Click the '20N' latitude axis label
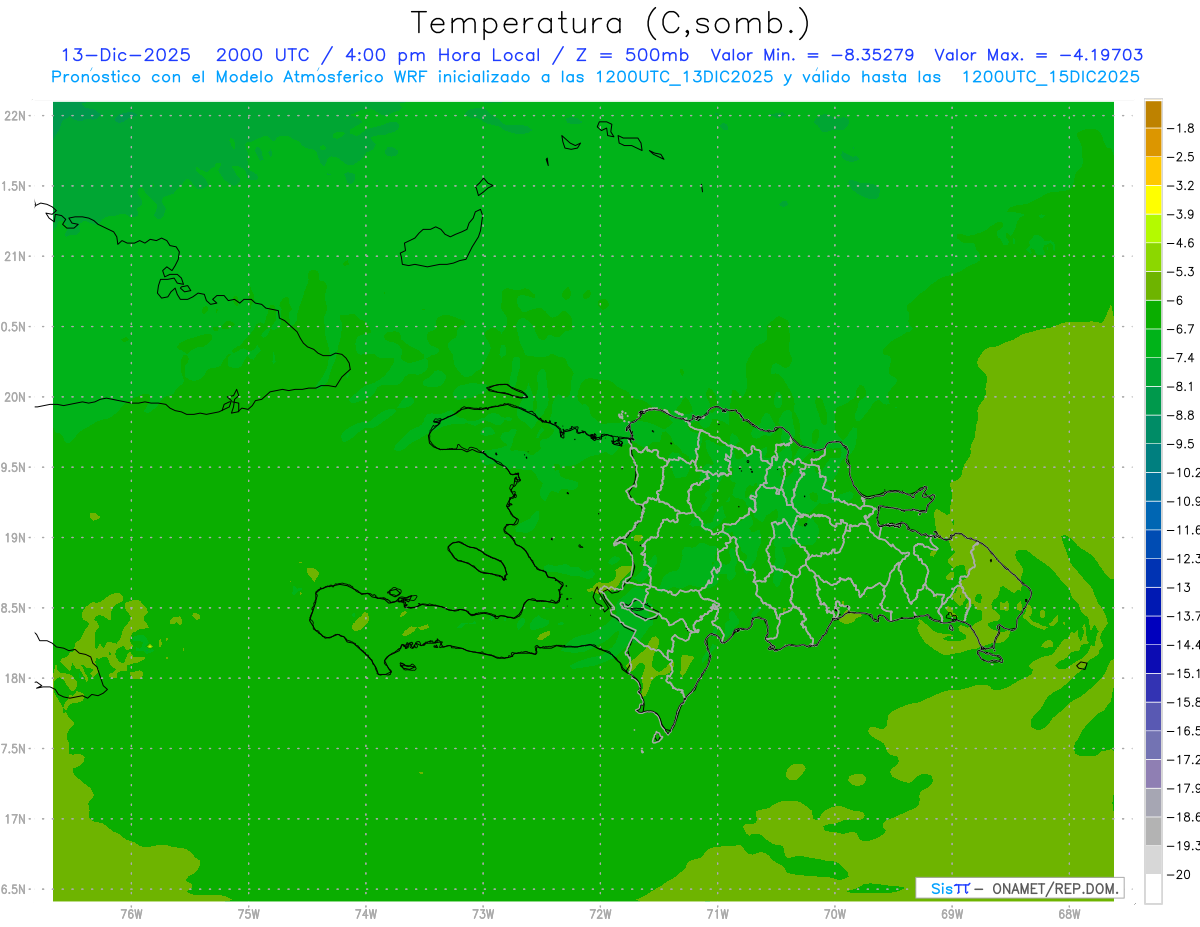The width and height of the screenshot is (1200, 927). 15,397
